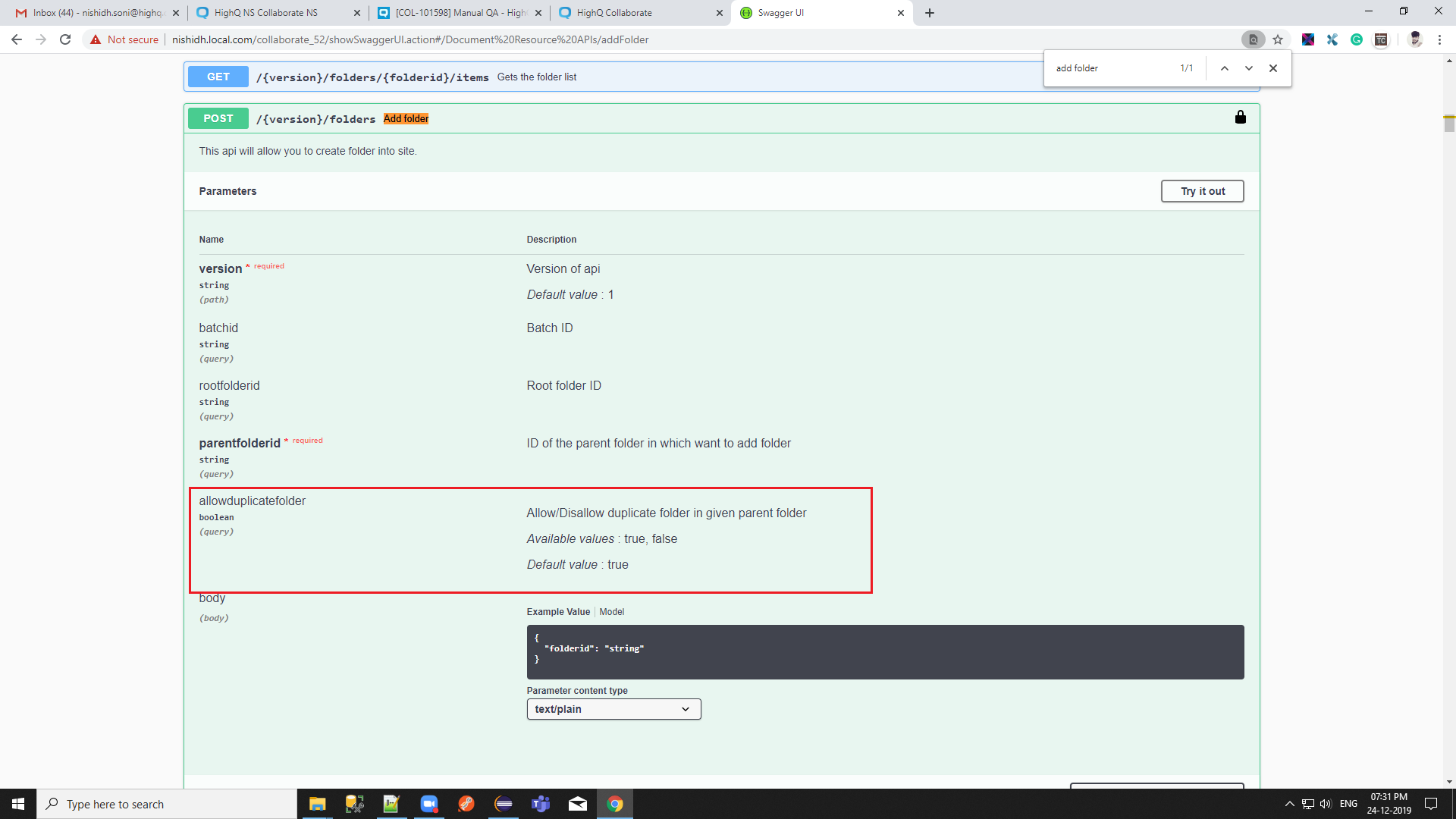Image resolution: width=1456 pixels, height=819 pixels.
Task: Reload the Swagger UI page
Action: point(65,39)
